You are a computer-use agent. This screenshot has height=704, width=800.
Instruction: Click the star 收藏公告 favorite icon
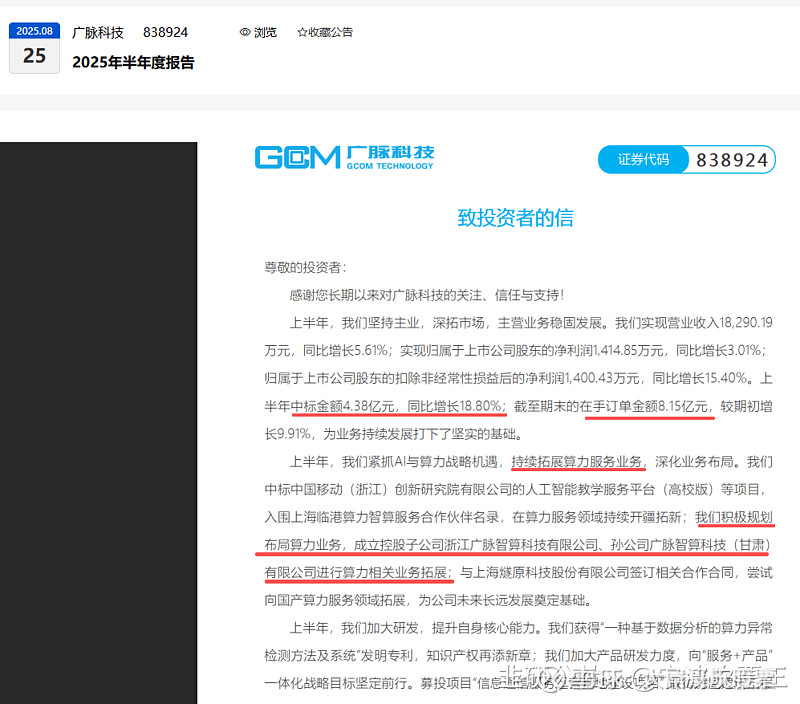(x=302, y=32)
